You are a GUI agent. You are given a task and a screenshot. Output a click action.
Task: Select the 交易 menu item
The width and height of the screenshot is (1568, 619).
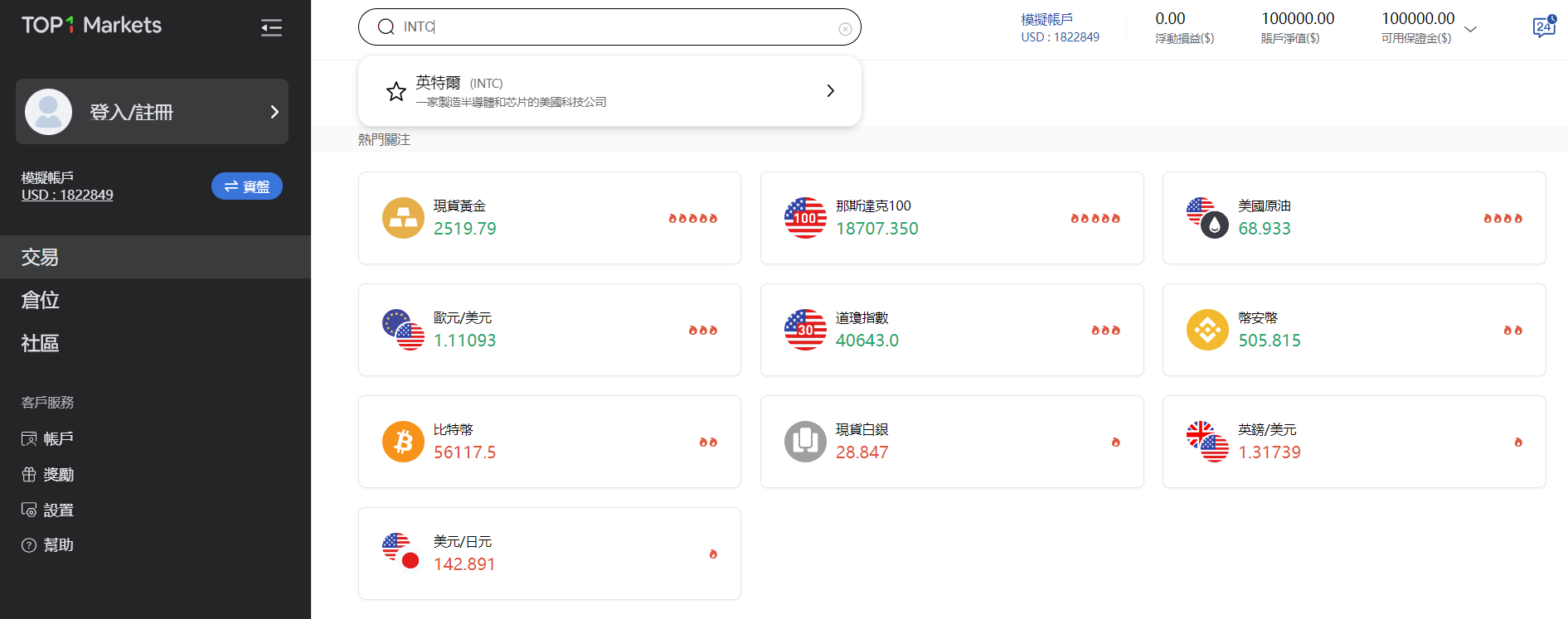pos(155,257)
